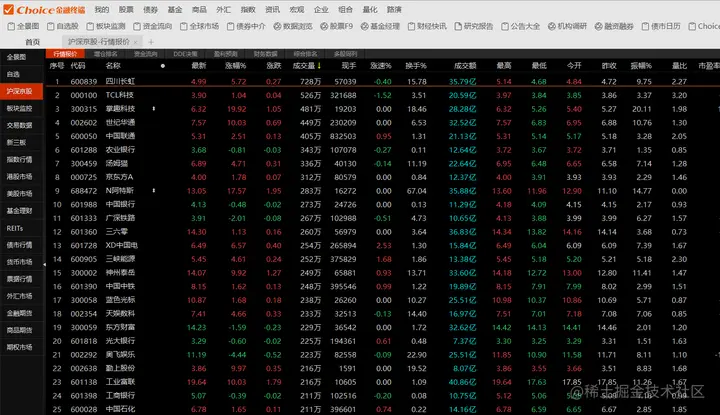Switch to the DDE决策 sub-tab
This screenshot has height=415, width=720.
tap(185, 54)
